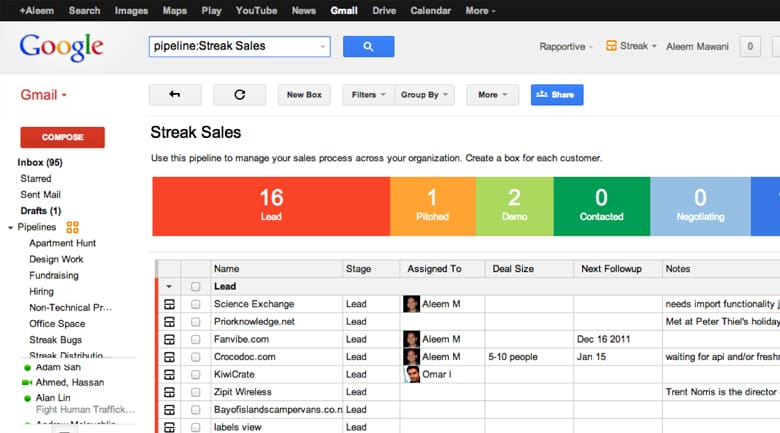Collapse the Lead group arrow
This screenshot has height=433, width=780.
click(169, 287)
